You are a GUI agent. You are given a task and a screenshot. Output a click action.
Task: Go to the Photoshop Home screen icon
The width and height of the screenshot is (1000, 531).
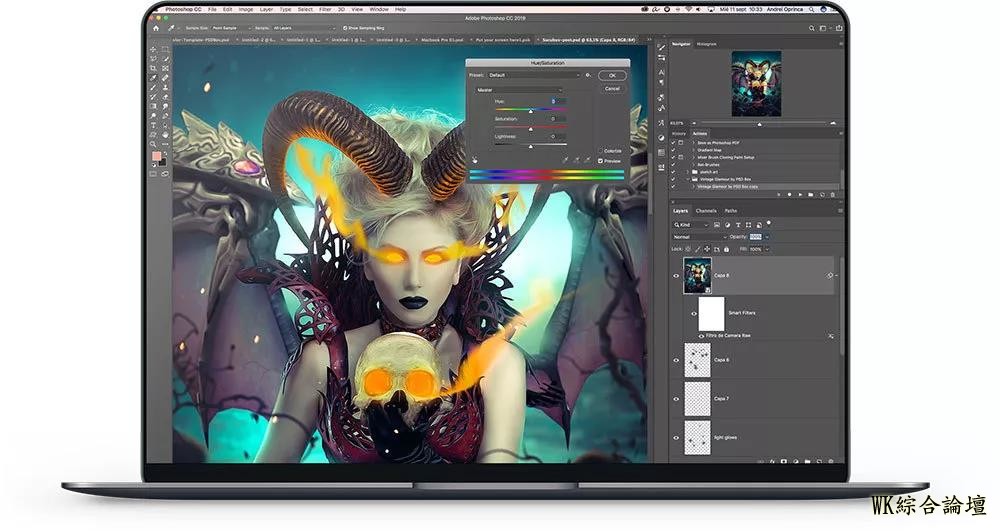click(156, 28)
